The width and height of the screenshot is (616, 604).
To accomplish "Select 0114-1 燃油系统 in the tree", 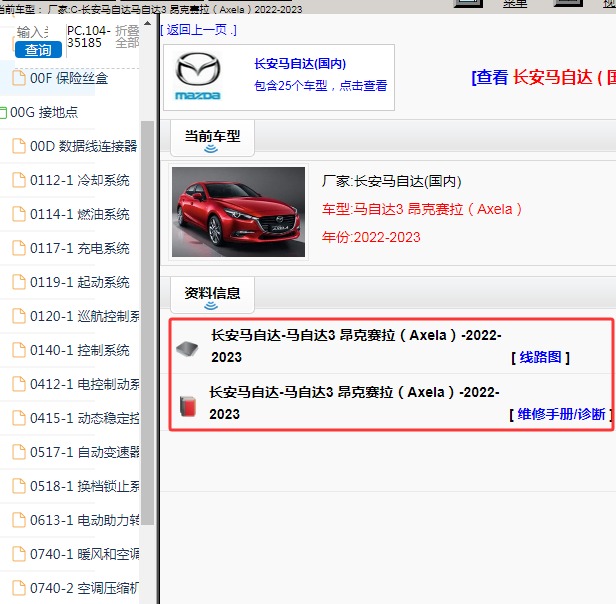I will 80,214.
